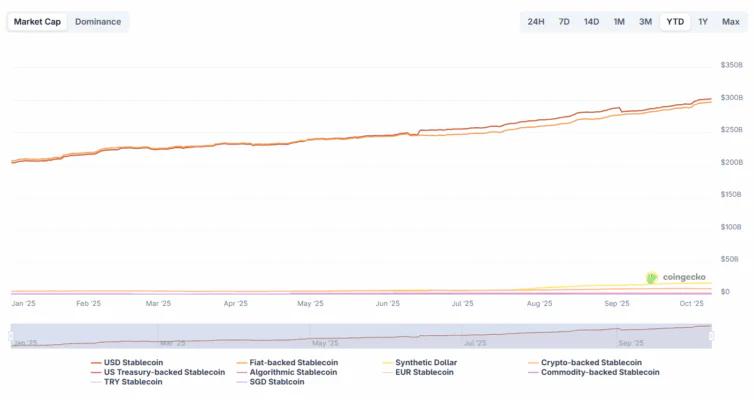Toggle Fiat-backed Stablecoin legend series
Viewport: 754px width, 400px height.
click(285, 362)
